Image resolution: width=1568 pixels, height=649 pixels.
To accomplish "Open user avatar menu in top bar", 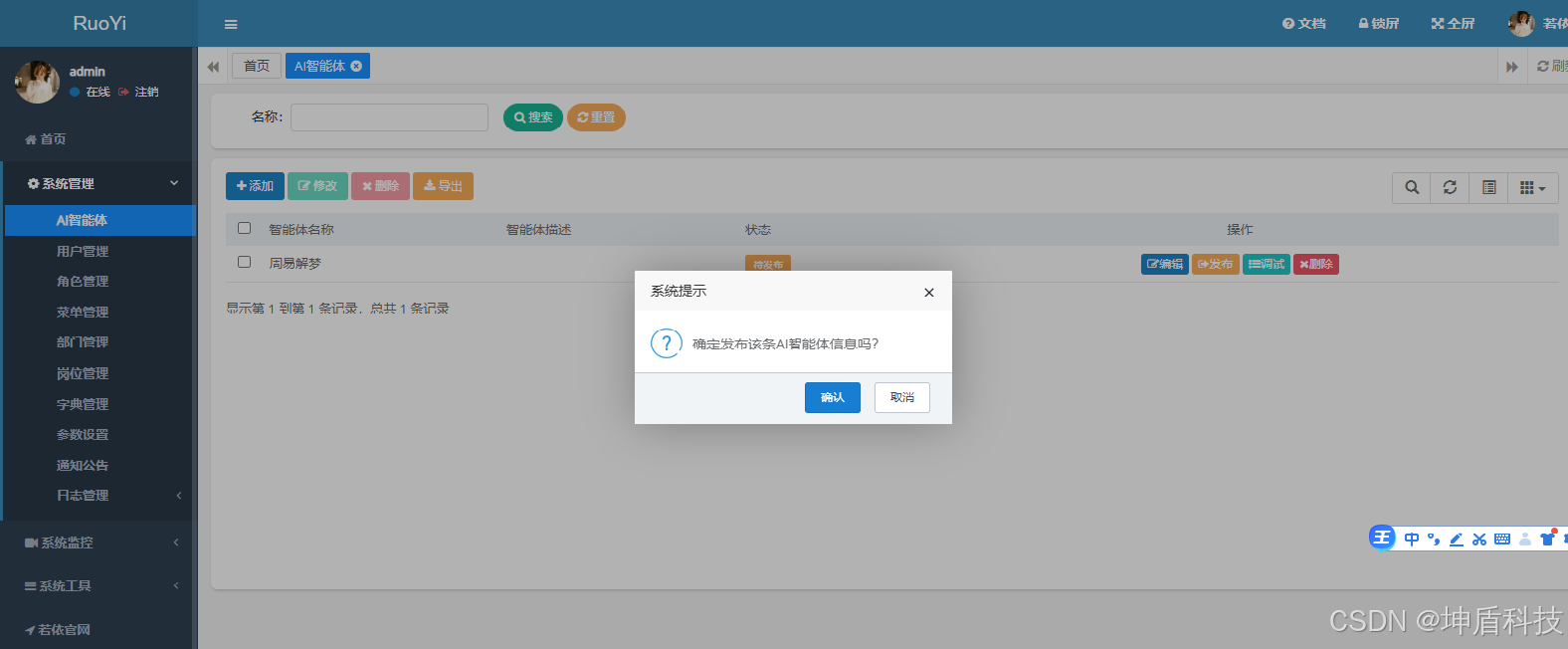I will coord(1521,24).
